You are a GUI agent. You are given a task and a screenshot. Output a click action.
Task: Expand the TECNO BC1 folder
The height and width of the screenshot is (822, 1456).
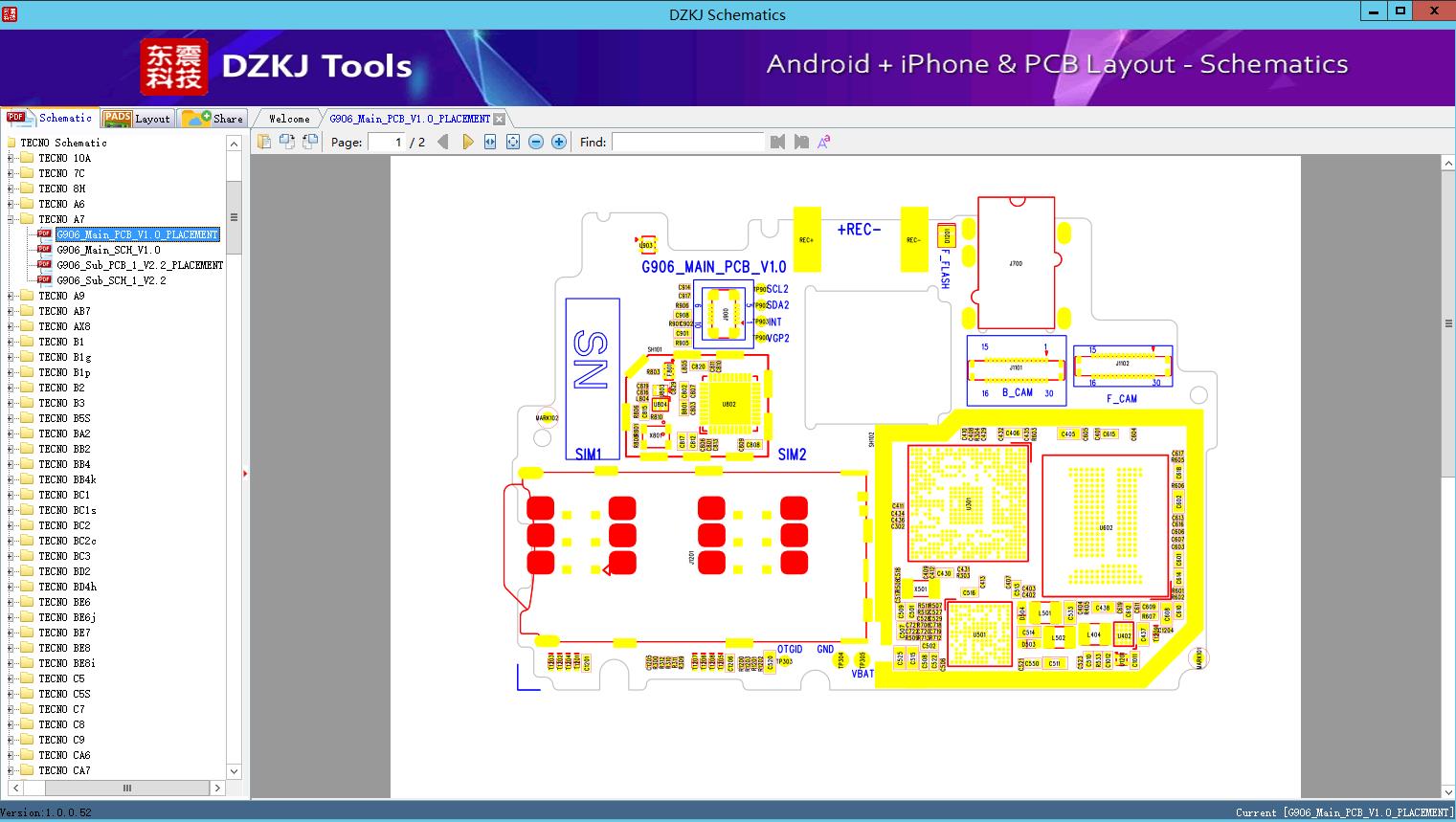pyautogui.click(x=11, y=495)
